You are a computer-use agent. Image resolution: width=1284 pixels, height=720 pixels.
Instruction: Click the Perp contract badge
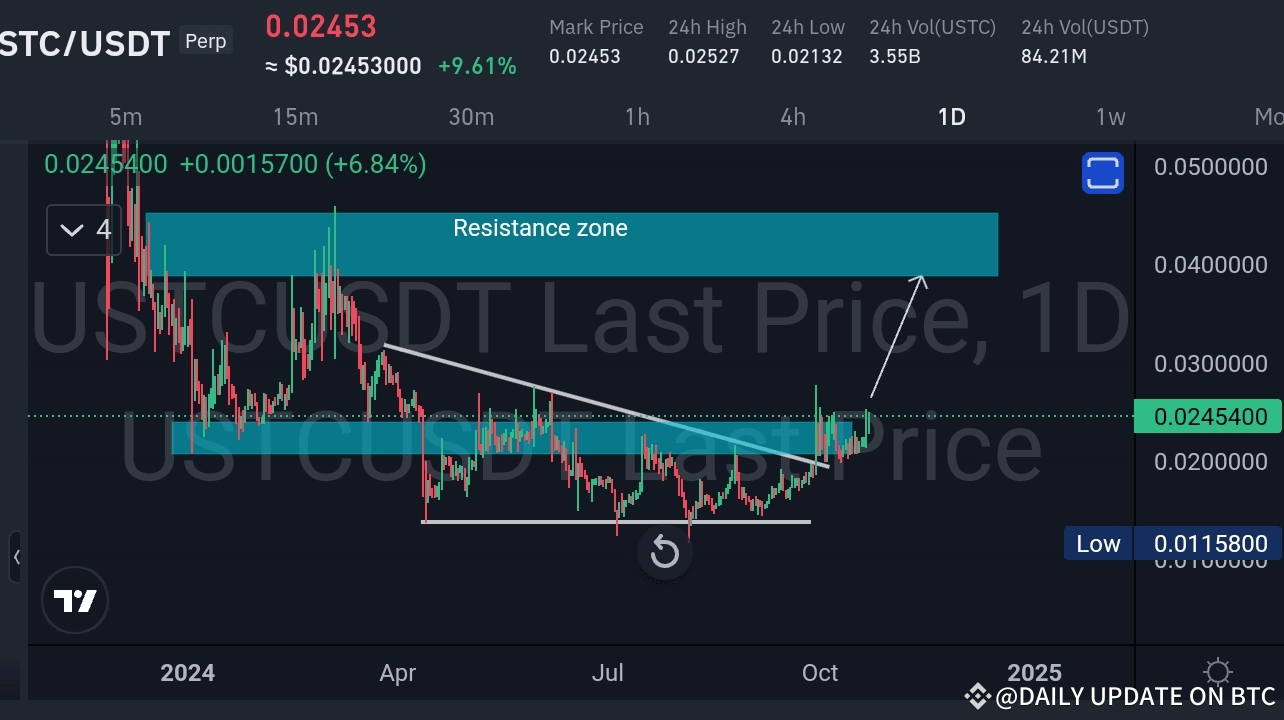tap(205, 41)
